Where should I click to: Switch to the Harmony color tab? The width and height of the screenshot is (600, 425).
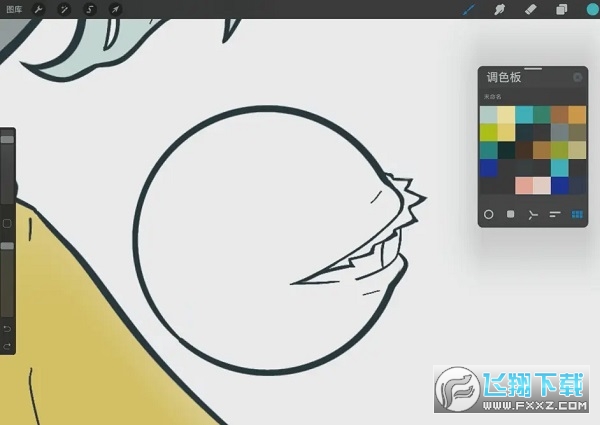pos(533,215)
